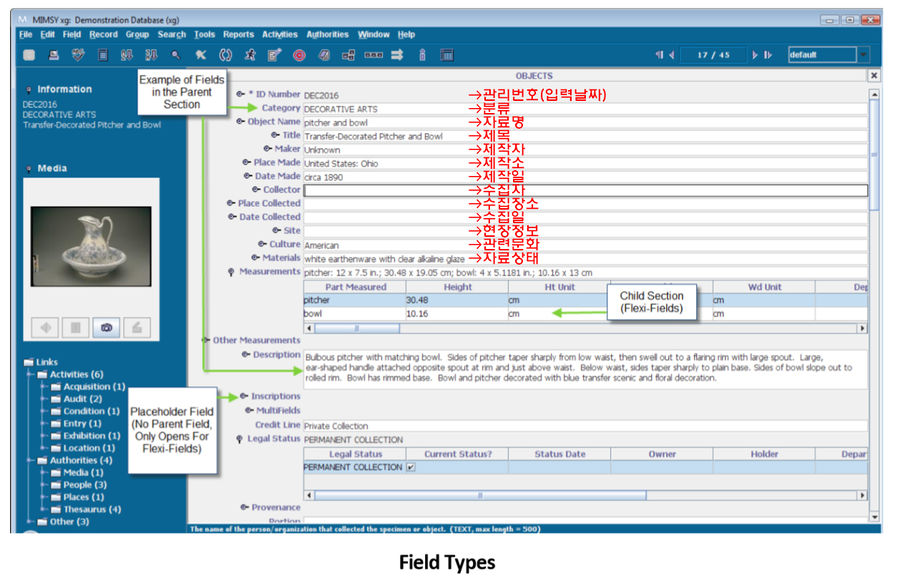Screen dimensions: 900x578
Task: Open the Exhibition (1) link item
Action: click(92, 436)
